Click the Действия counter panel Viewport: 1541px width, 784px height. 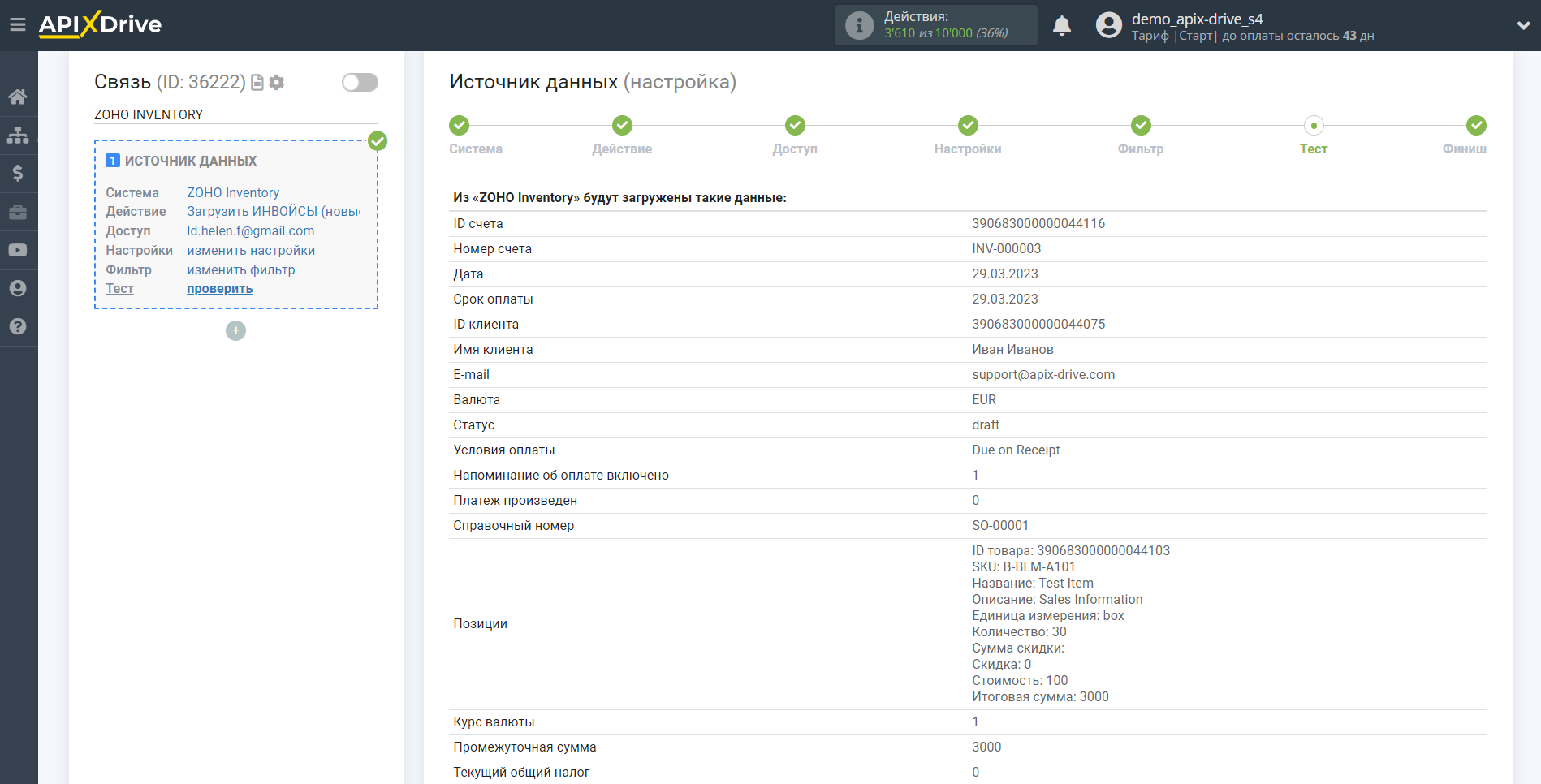935,25
